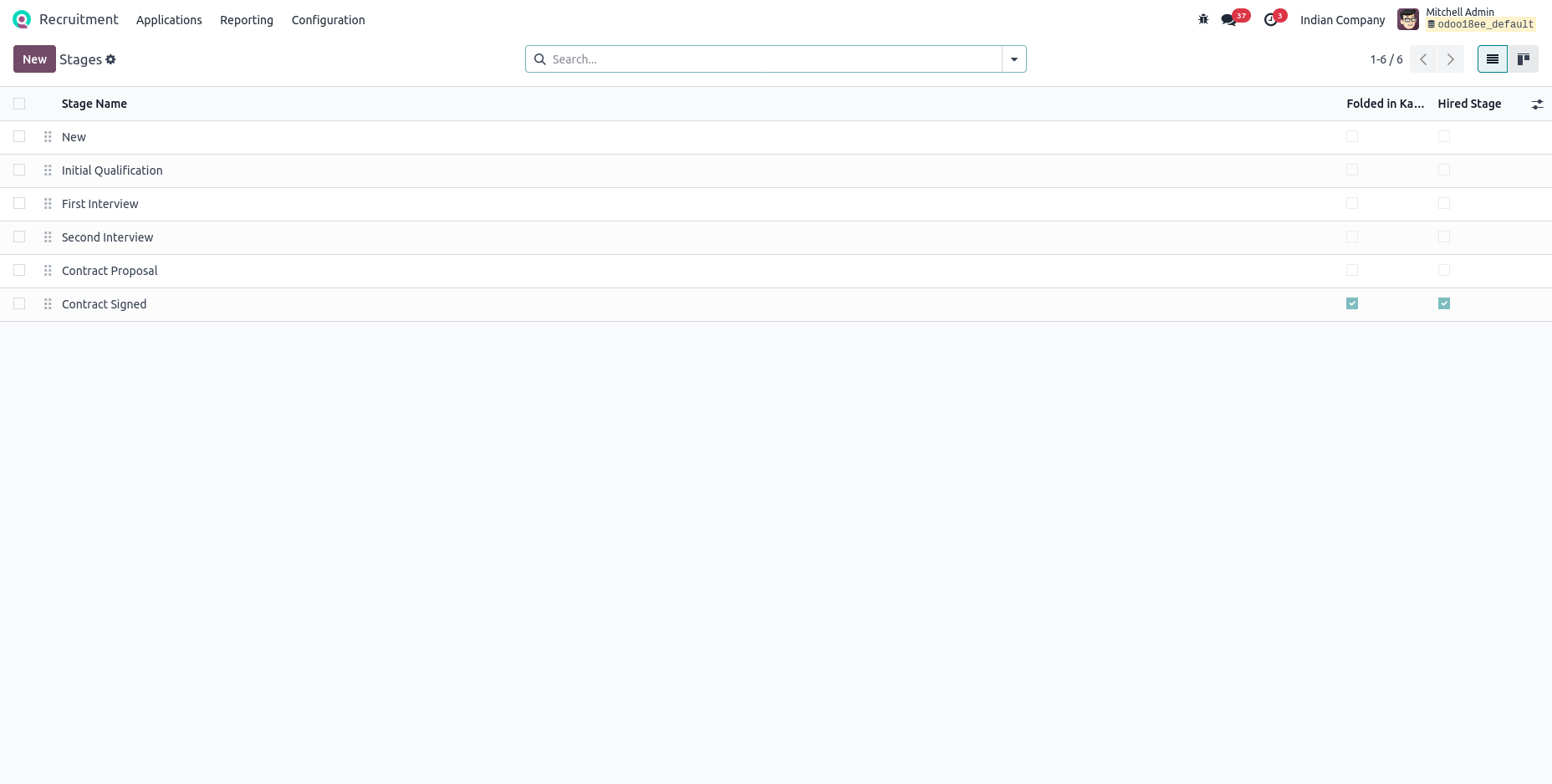The width and height of the screenshot is (1552, 784).
Task: Select the Contract Proposal row checkbox
Action: (19, 270)
